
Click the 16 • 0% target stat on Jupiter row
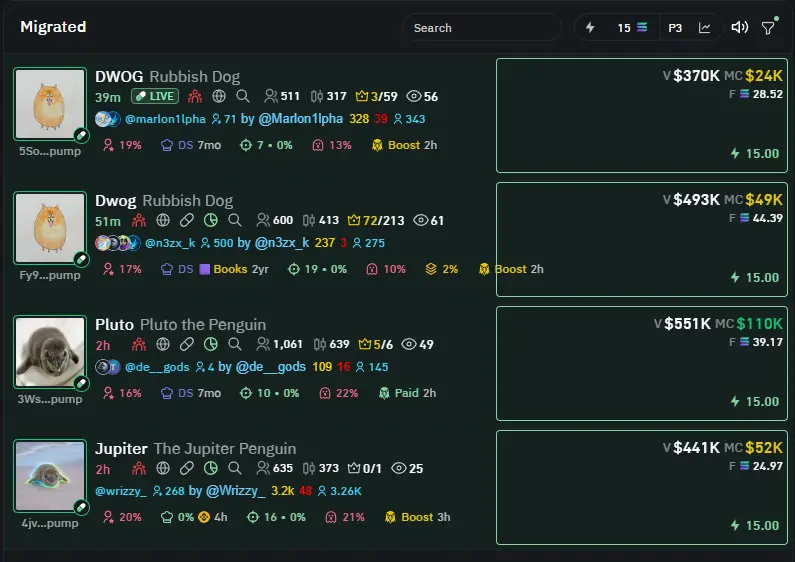[276, 517]
